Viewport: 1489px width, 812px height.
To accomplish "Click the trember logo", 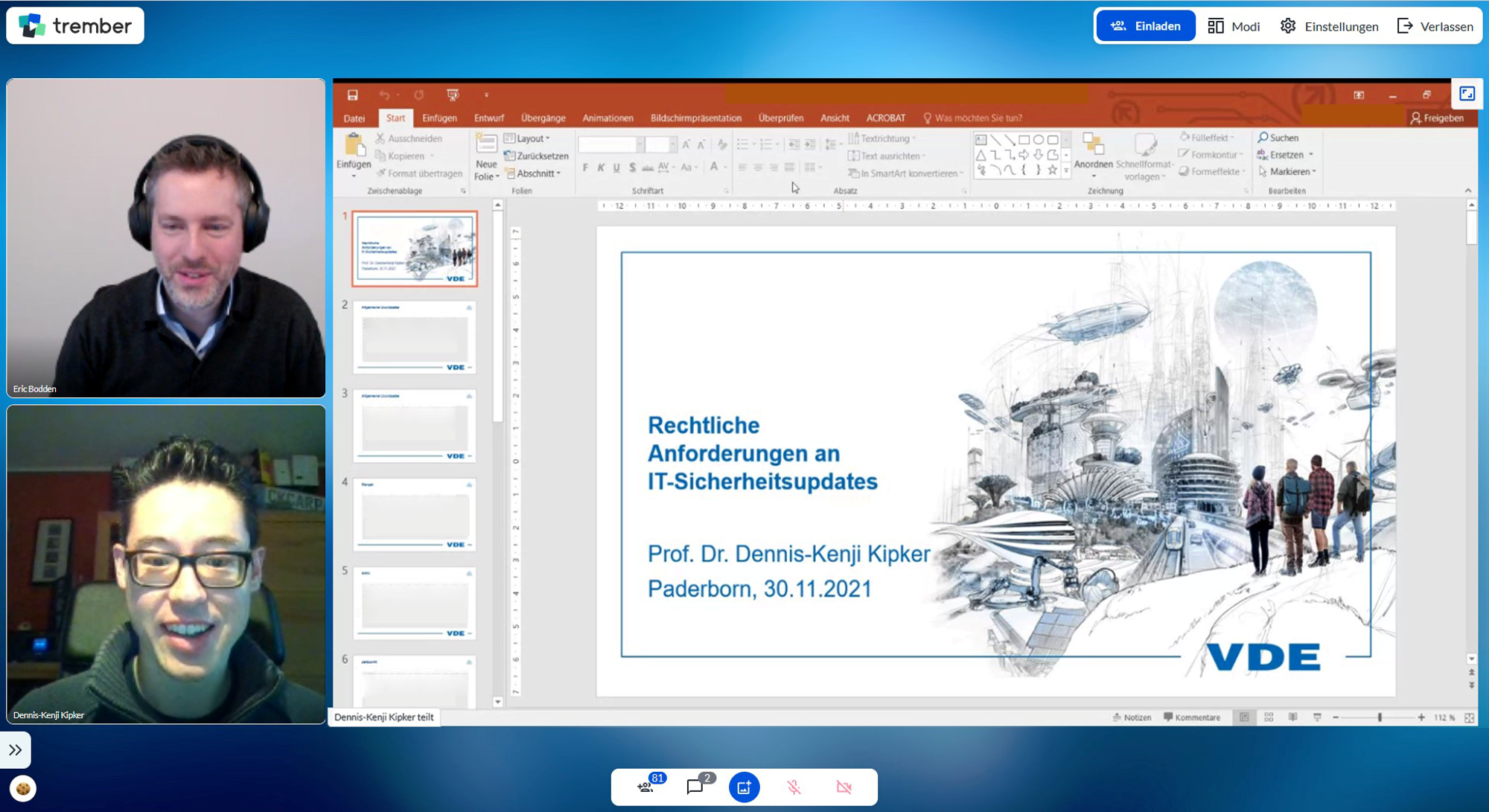I will (x=74, y=26).
